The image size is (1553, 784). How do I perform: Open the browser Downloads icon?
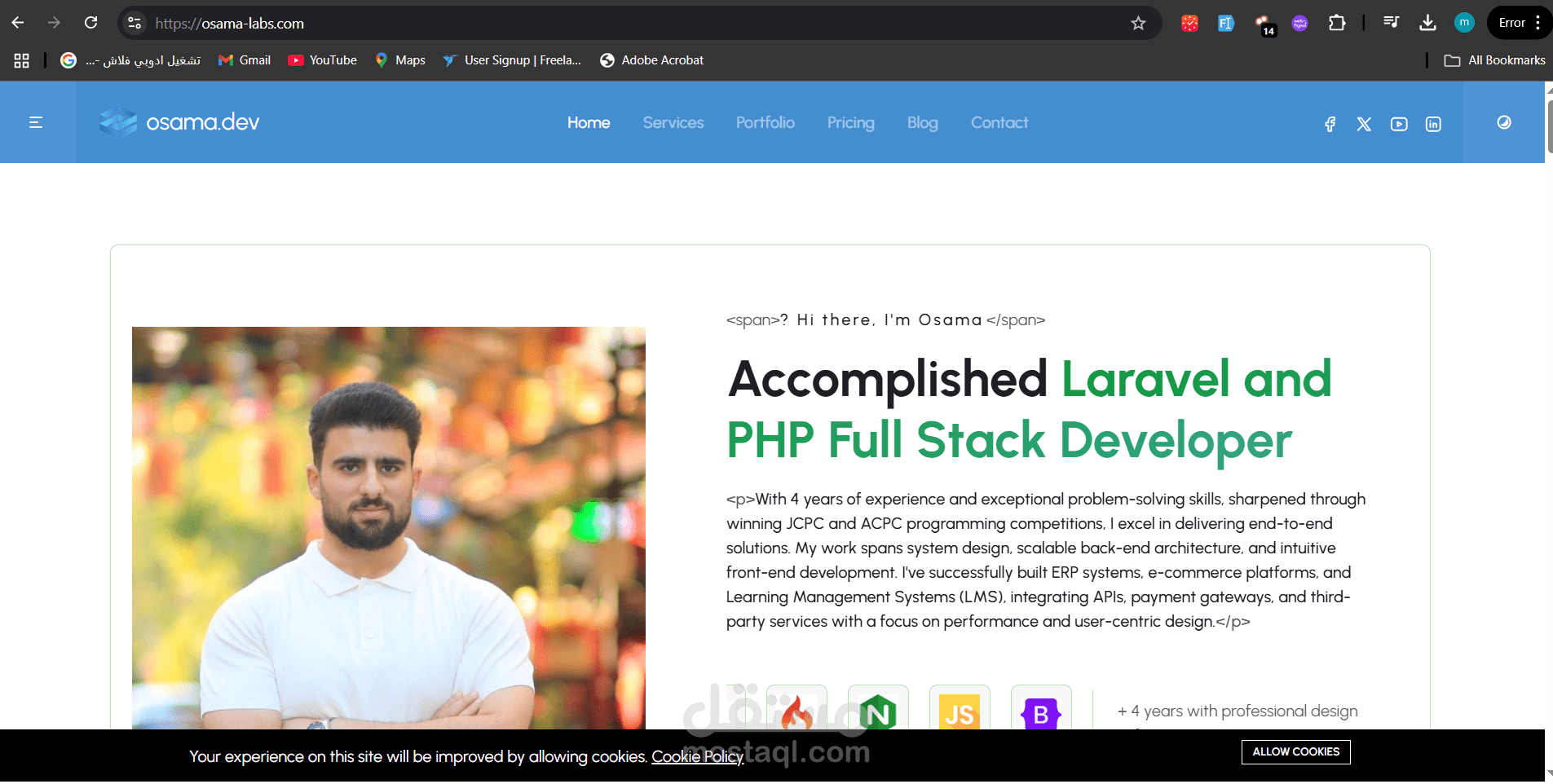tap(1427, 23)
